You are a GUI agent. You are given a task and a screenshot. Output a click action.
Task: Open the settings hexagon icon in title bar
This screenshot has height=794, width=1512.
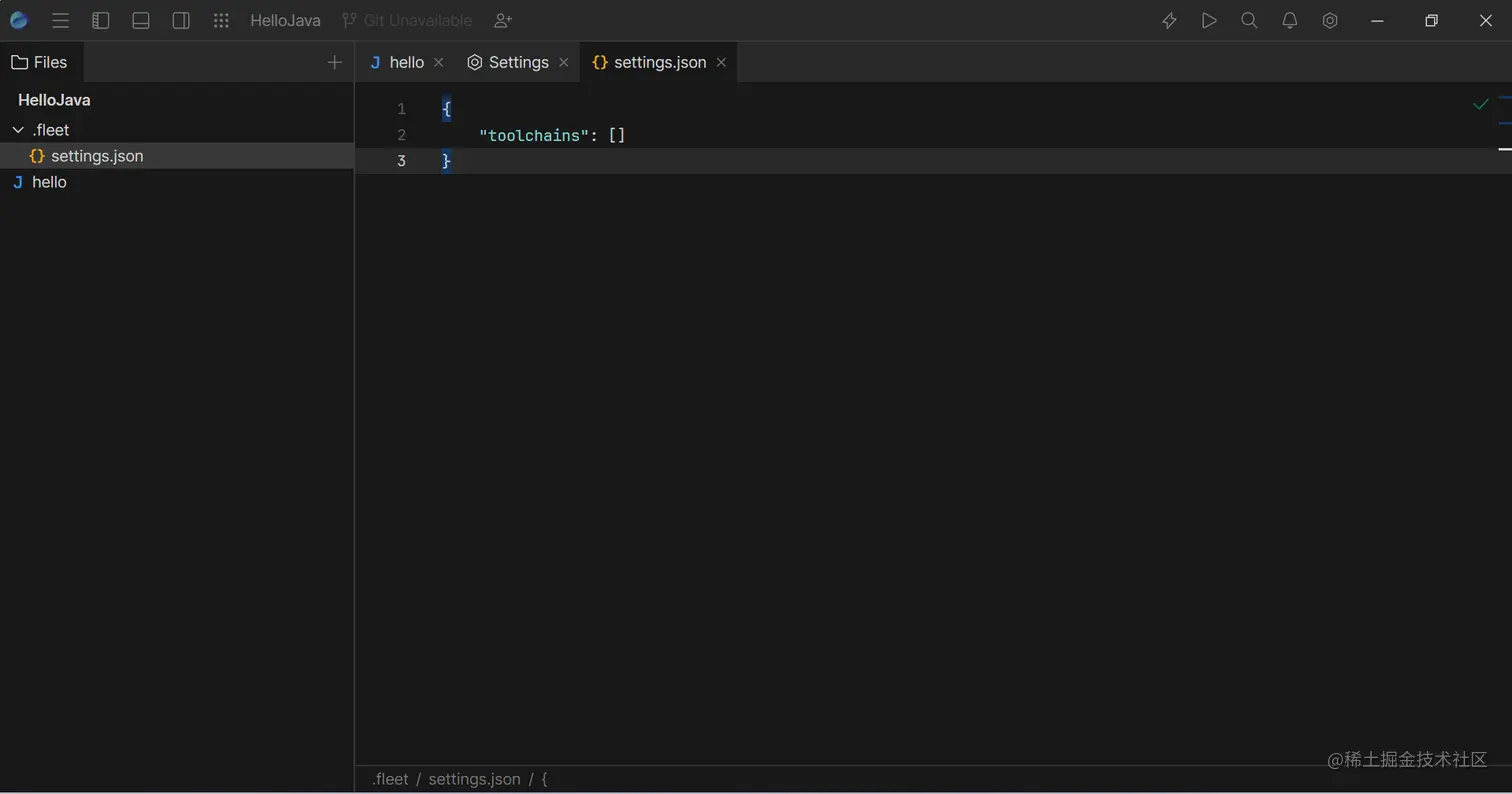pos(1330,20)
